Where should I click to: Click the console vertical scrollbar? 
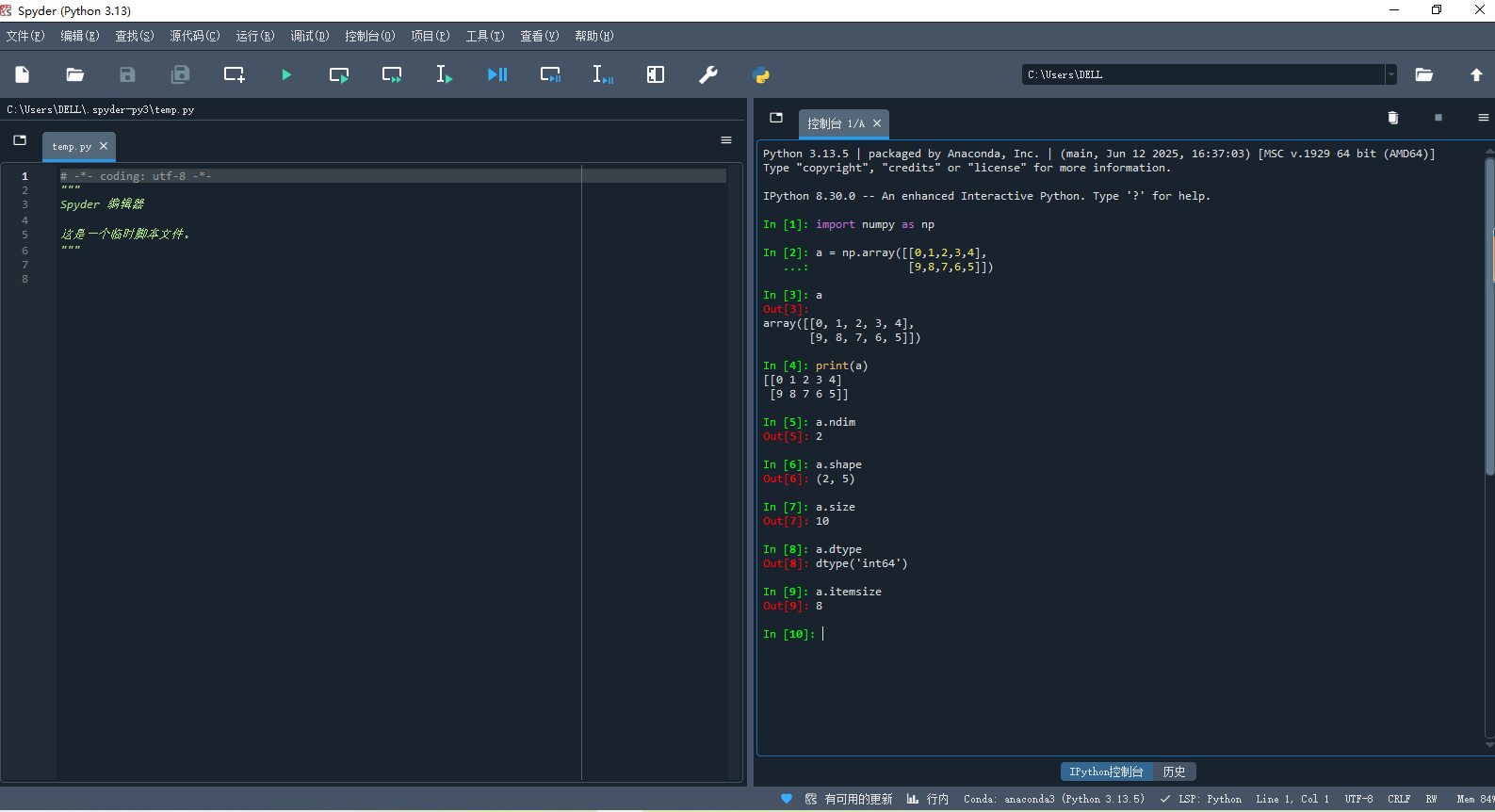1489,316
